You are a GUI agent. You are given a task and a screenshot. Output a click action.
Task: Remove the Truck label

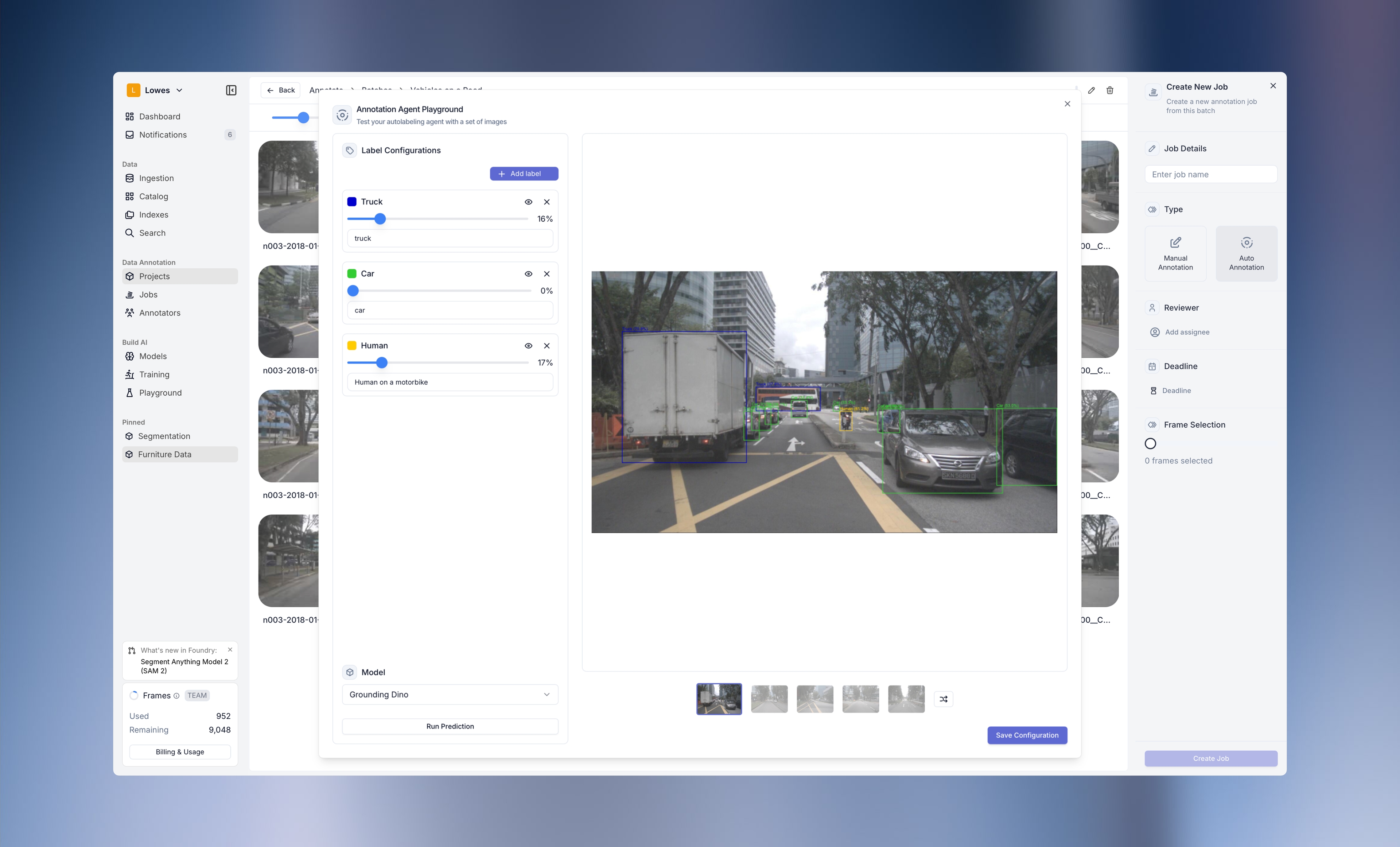pos(547,202)
